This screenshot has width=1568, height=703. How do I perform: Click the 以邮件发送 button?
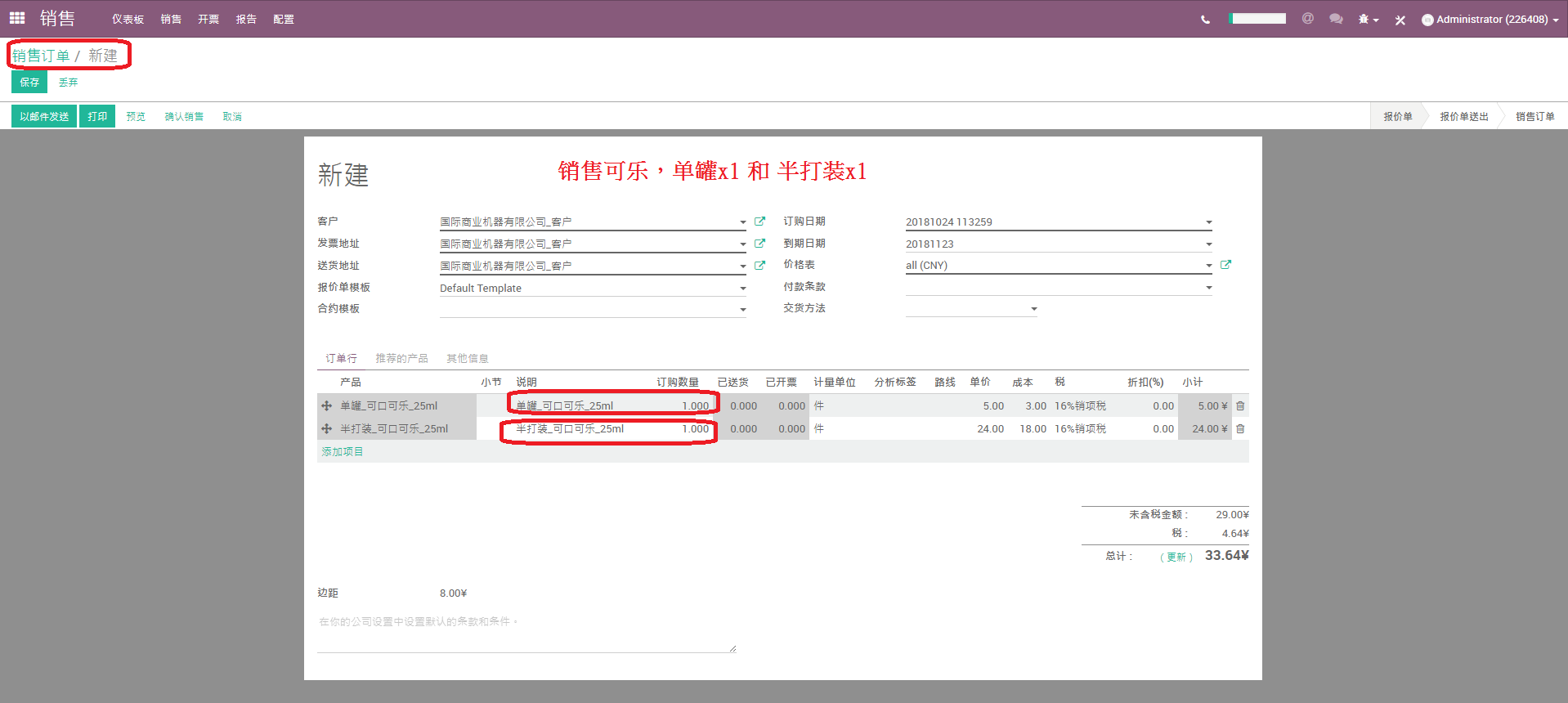[44, 116]
